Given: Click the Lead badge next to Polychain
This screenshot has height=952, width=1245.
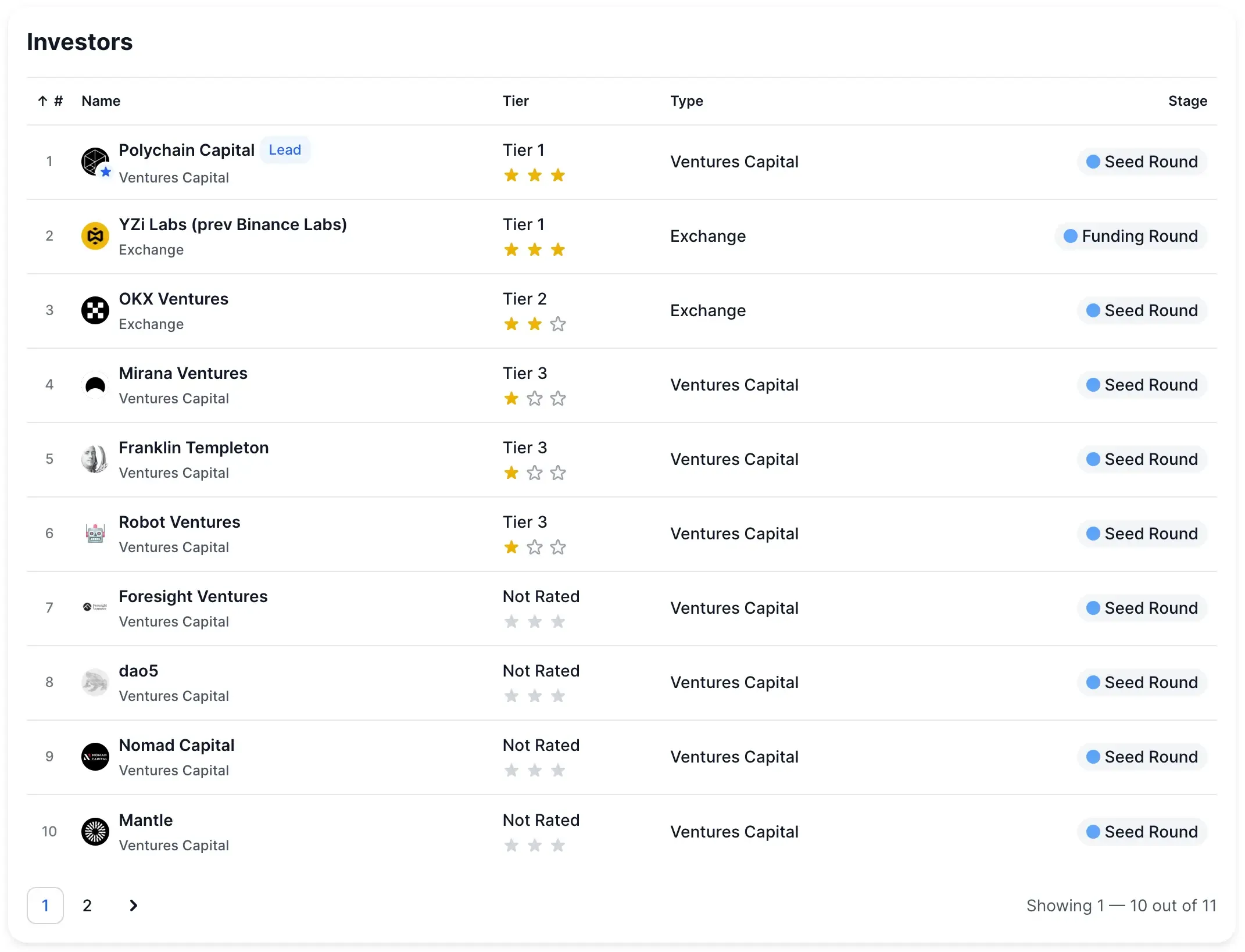Looking at the screenshot, I should (x=285, y=150).
